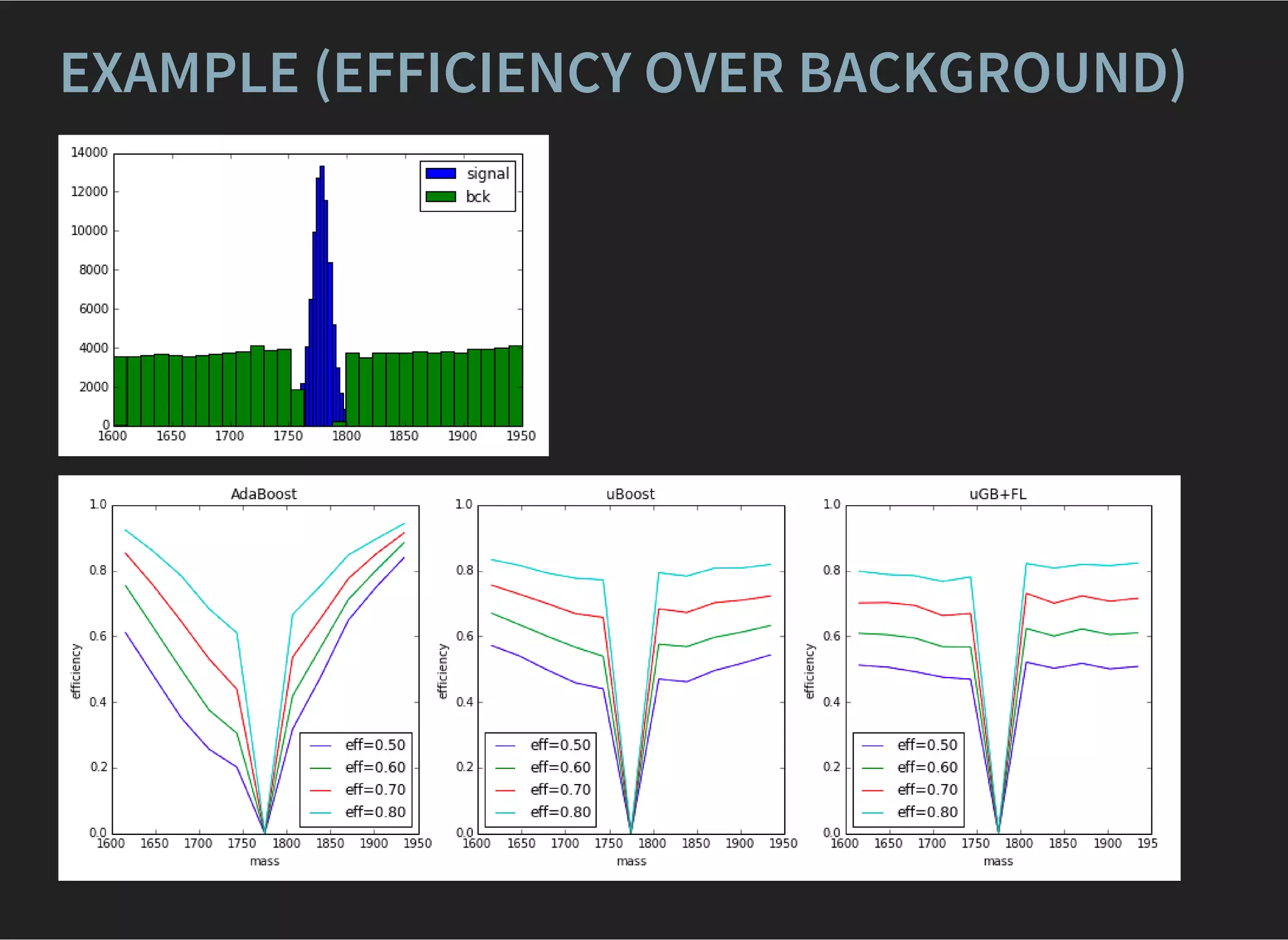
Task: Select 'eff=0.70' in the AdaBoost legend
Action: [x=375, y=790]
